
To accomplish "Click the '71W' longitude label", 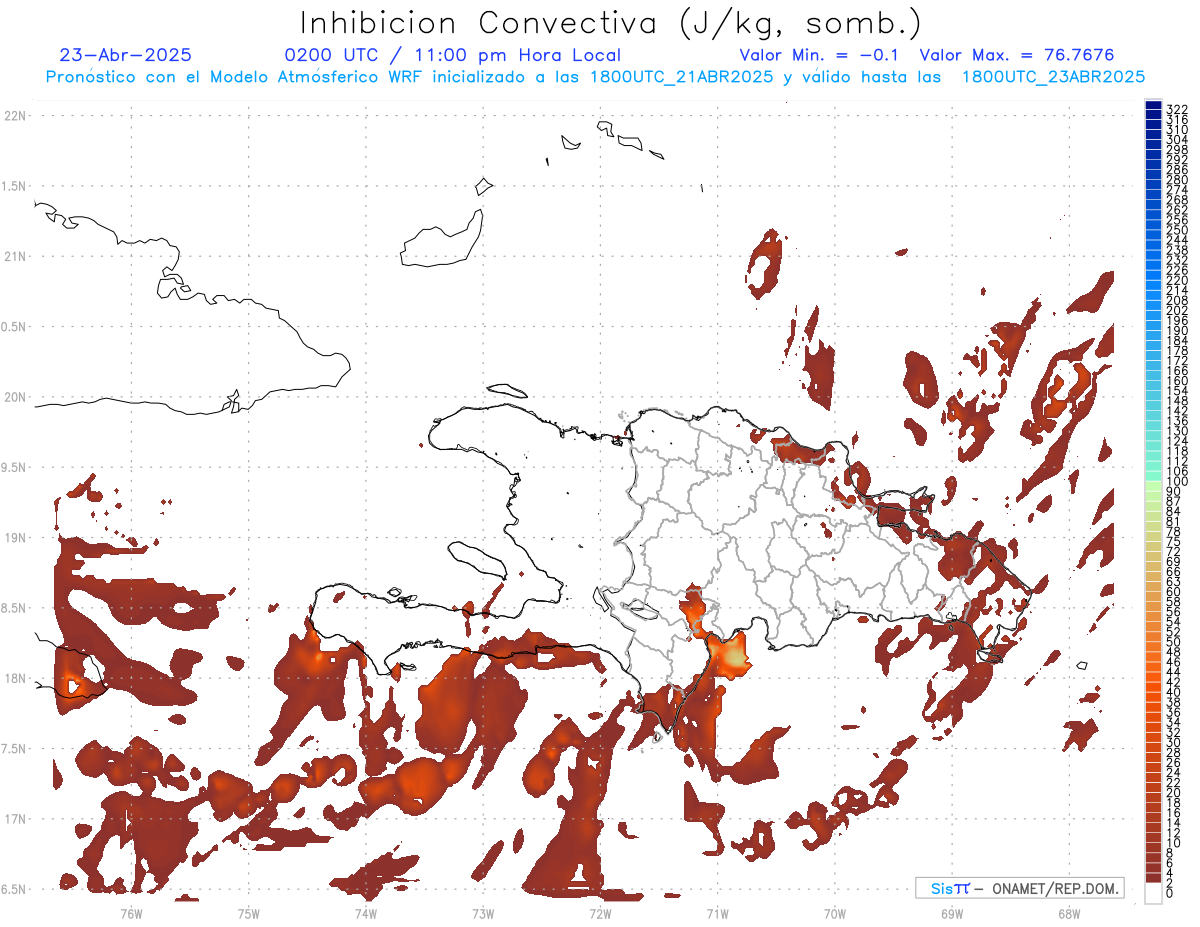I will click(x=717, y=913).
